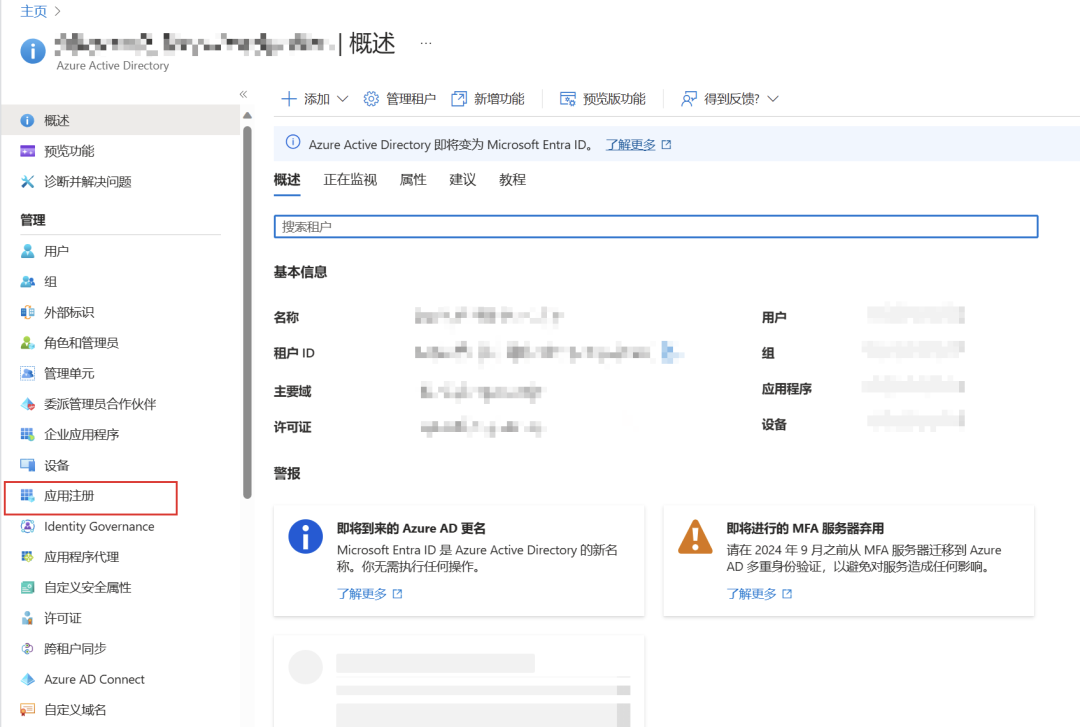Select the 概述 tab
Image resolution: width=1080 pixels, height=727 pixels.
click(287, 180)
